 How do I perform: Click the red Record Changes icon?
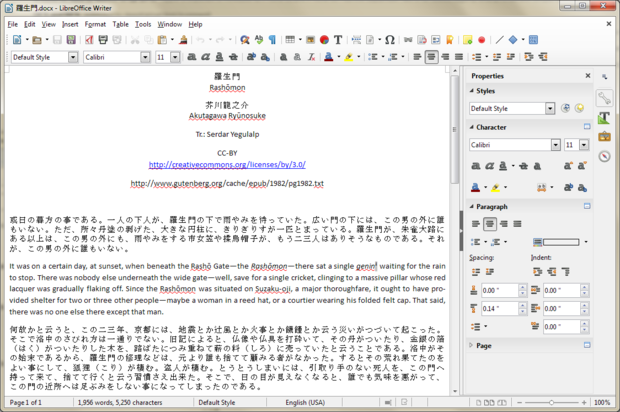[x=482, y=40]
